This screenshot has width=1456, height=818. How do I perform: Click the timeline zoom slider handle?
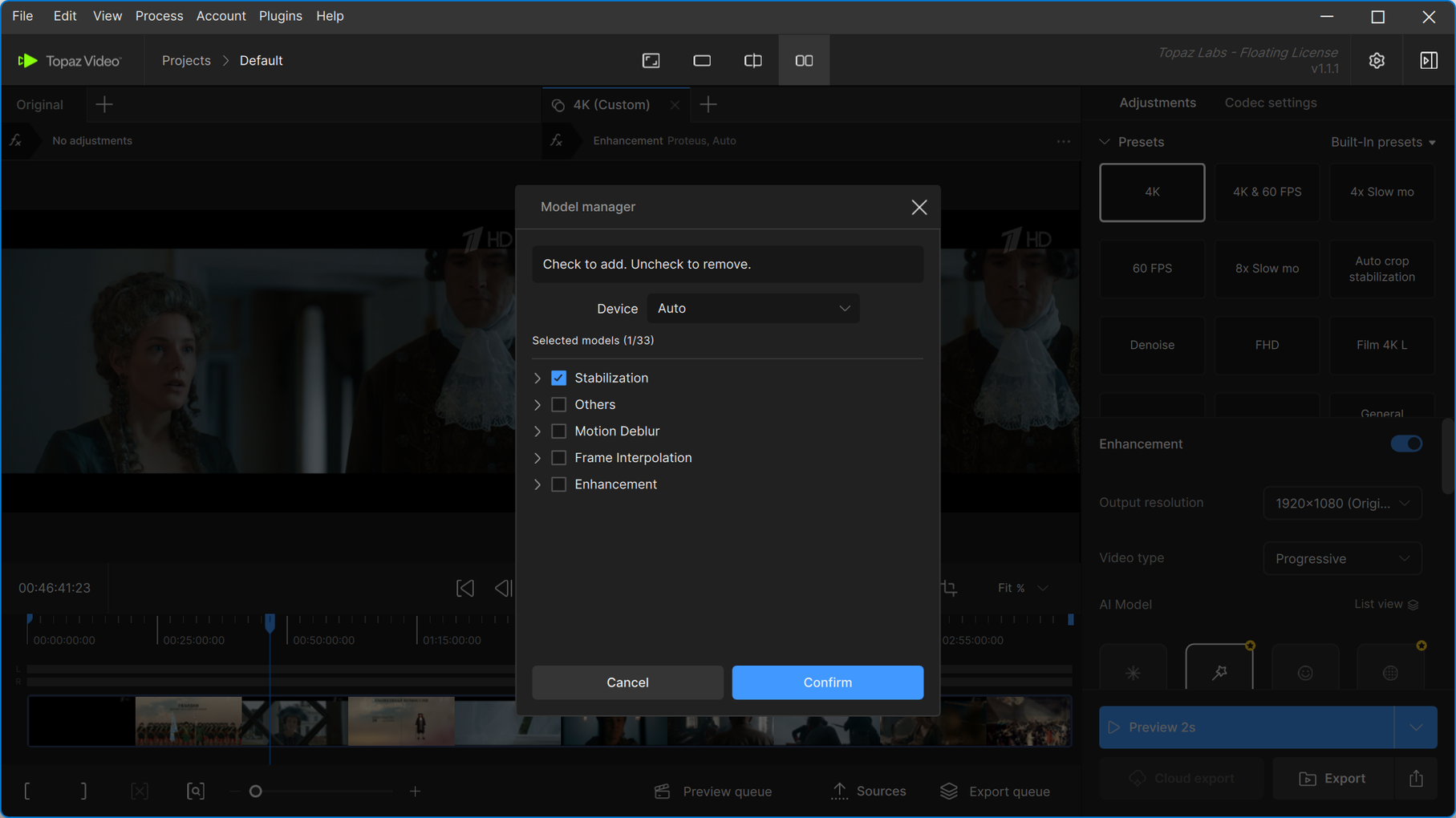click(x=256, y=792)
